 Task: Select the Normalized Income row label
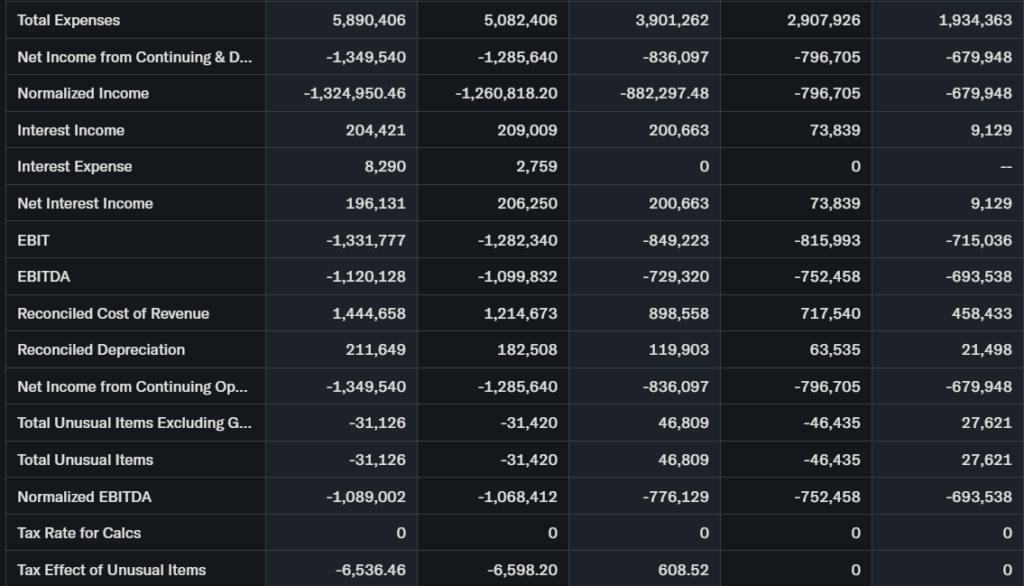pyautogui.click(x=83, y=93)
